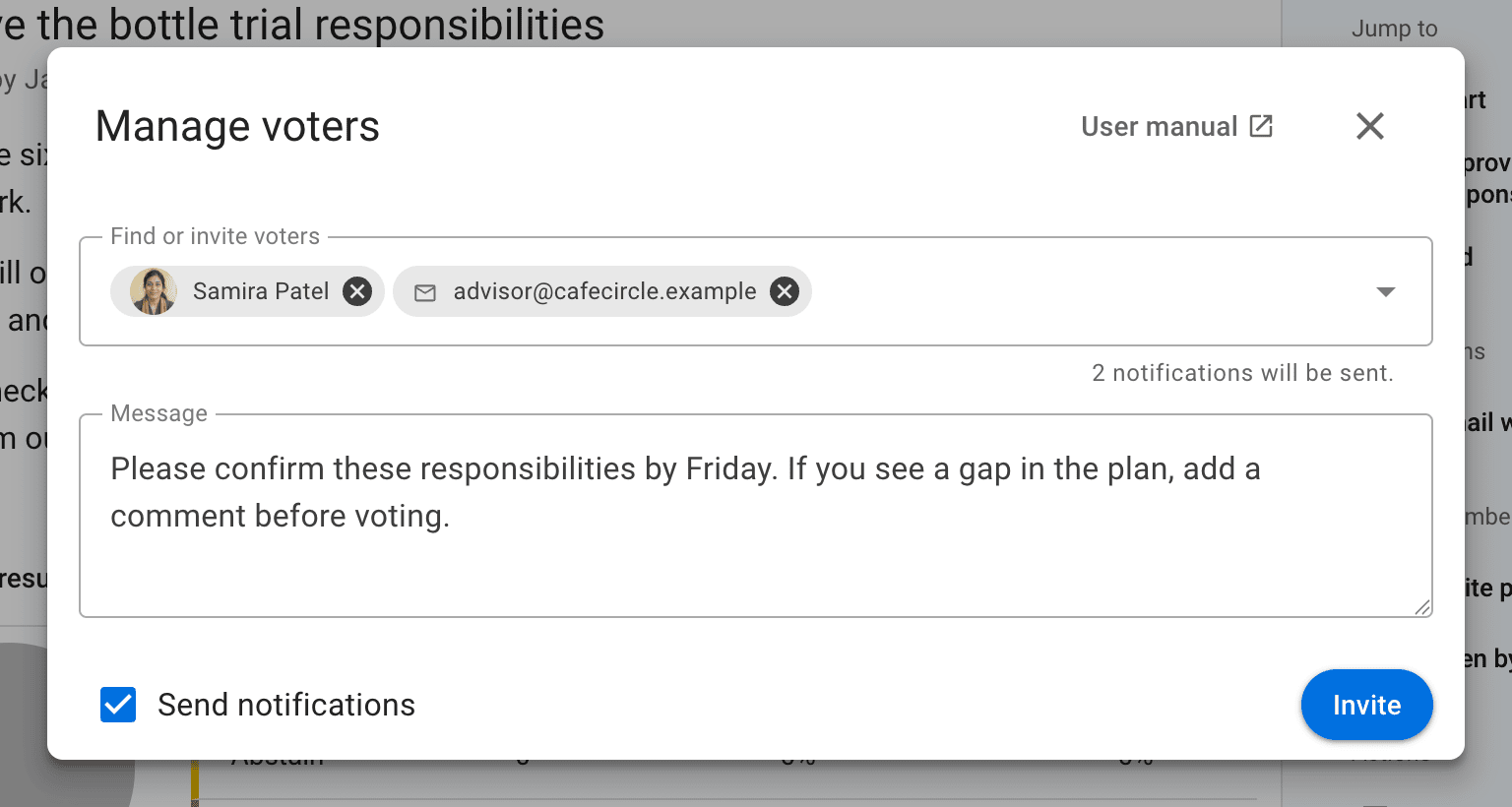Click the resize grip of the Message box
1512x807 pixels.
tap(1422, 607)
